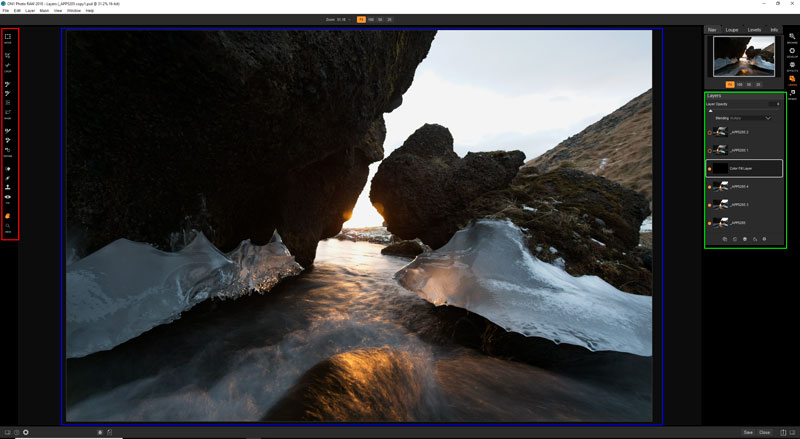Open the Browse module icon

pyautogui.click(x=792, y=38)
